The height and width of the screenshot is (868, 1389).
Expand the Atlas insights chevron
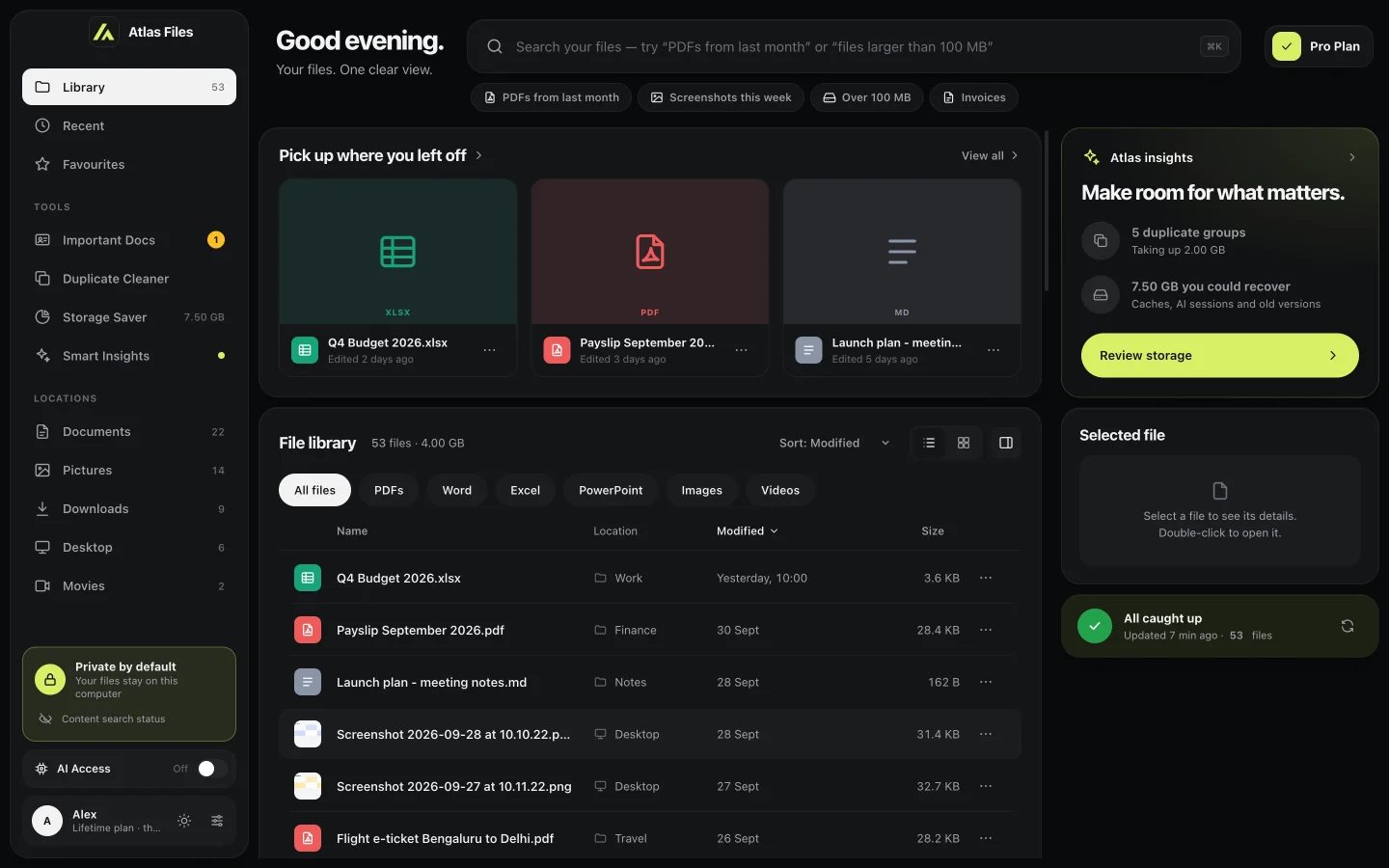pos(1352,157)
